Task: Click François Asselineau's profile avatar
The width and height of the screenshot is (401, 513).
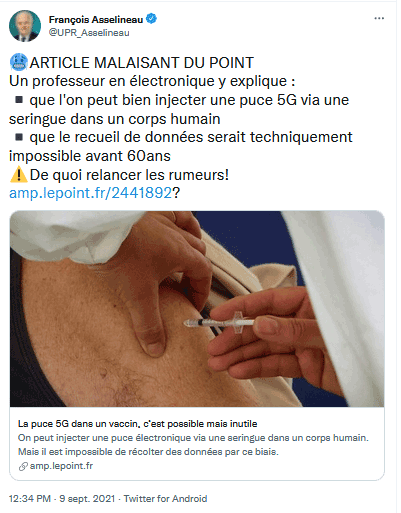Action: point(25,26)
